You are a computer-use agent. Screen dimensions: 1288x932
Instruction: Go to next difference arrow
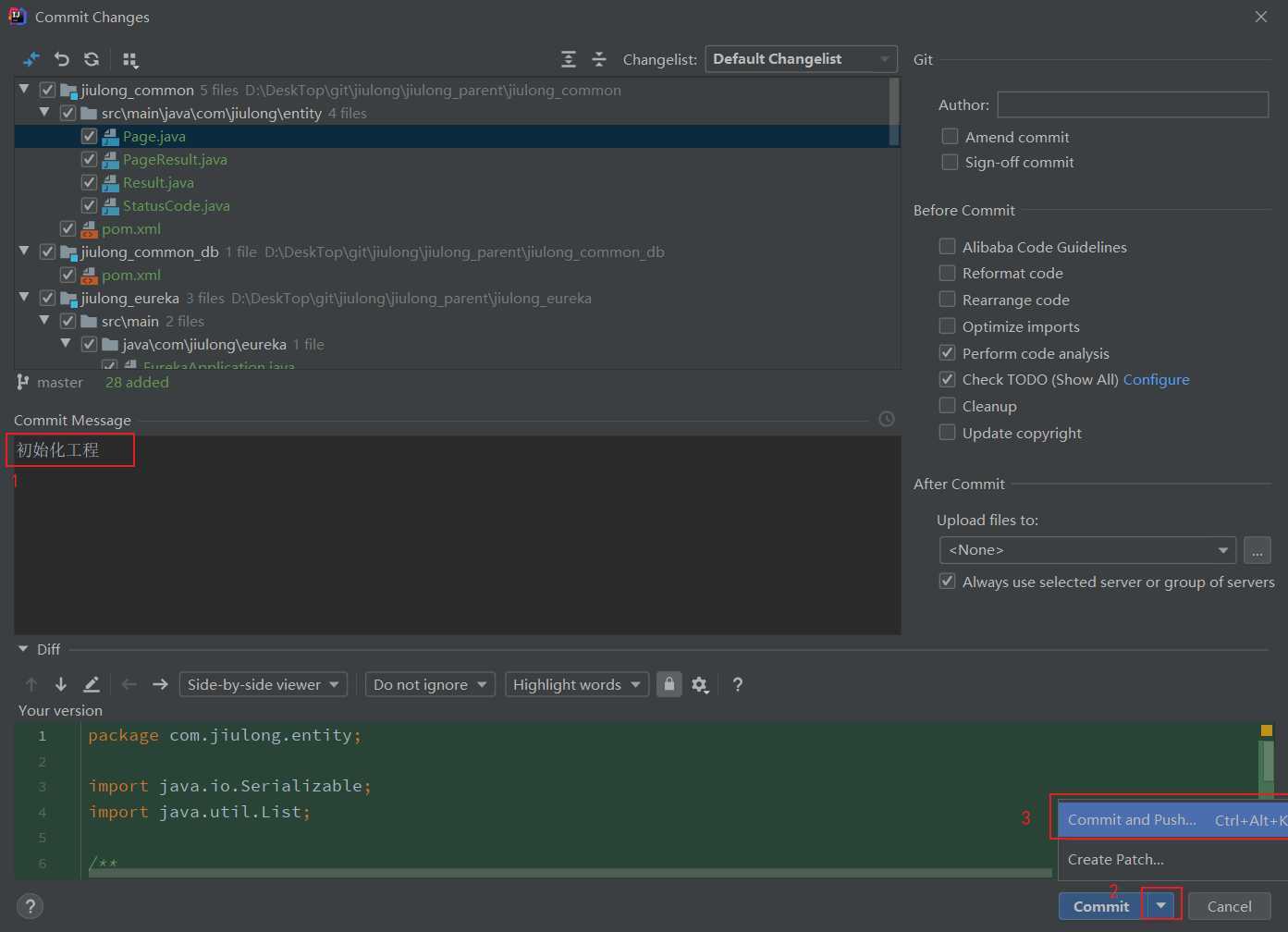pyautogui.click(x=61, y=684)
